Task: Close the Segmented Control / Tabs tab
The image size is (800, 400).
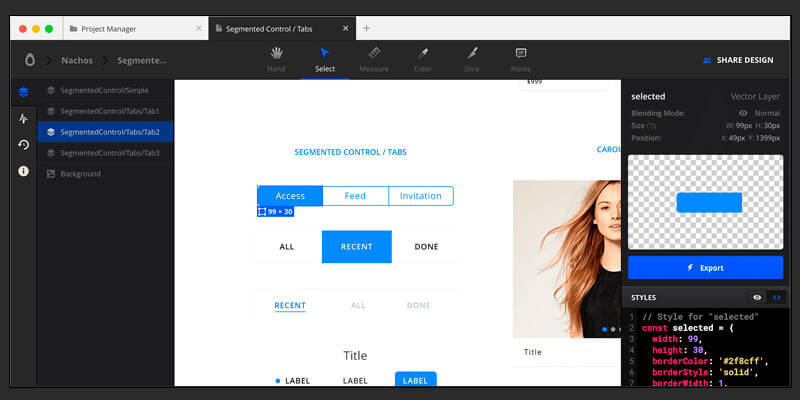Action: (x=342, y=28)
